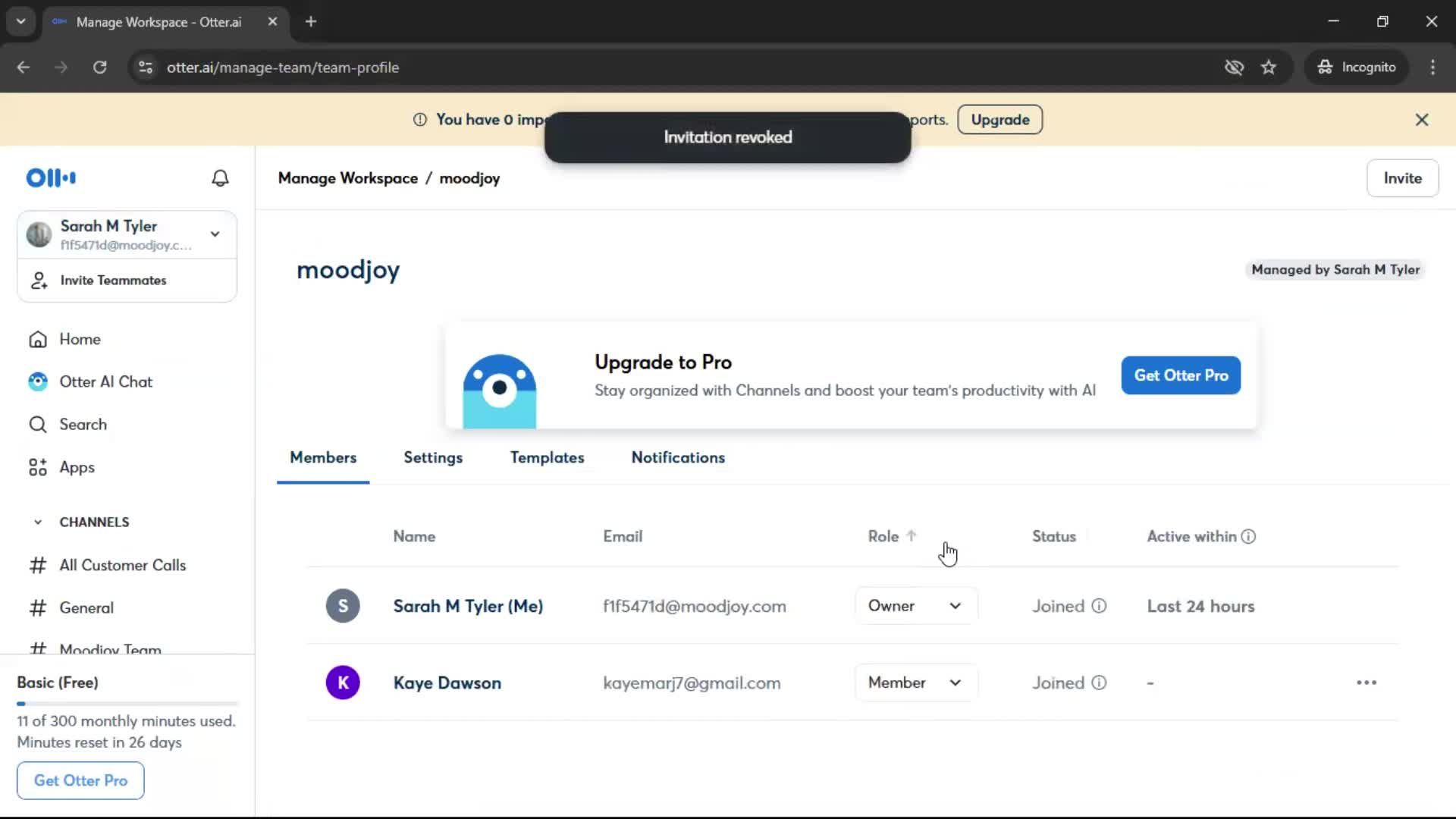Viewport: 1456px width, 819px height.
Task: Click the Managed by Sarah M Tyler badge
Action: [1335, 270]
